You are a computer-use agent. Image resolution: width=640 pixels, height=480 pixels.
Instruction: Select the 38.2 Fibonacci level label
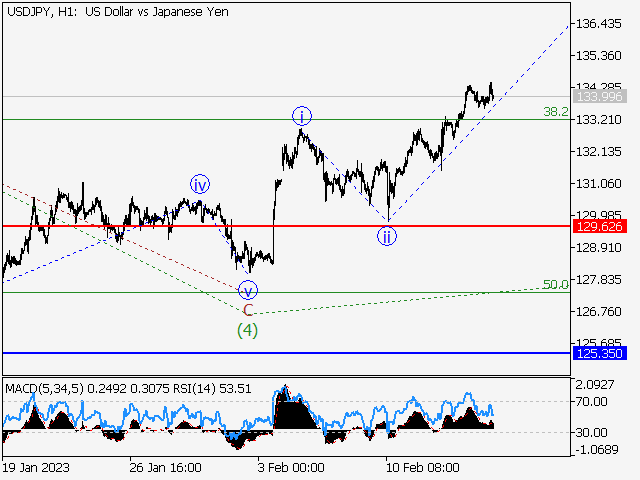(x=556, y=111)
